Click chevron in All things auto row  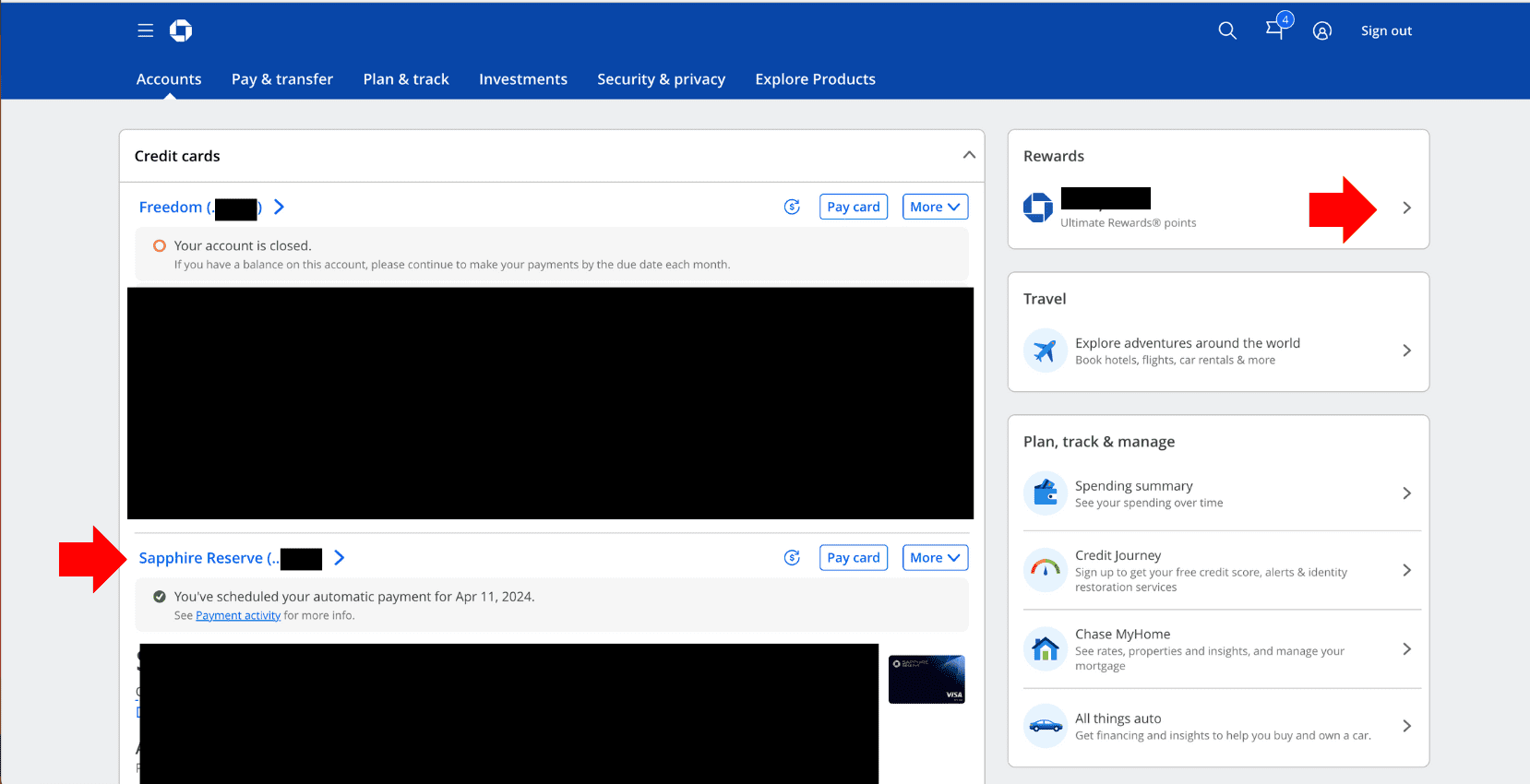[1406, 726]
